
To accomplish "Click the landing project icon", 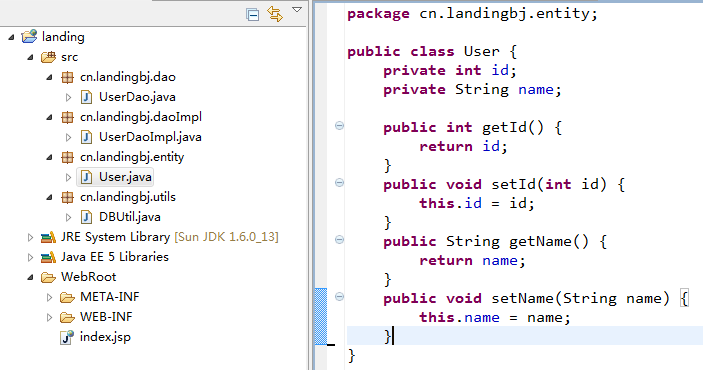I will 30,36.
